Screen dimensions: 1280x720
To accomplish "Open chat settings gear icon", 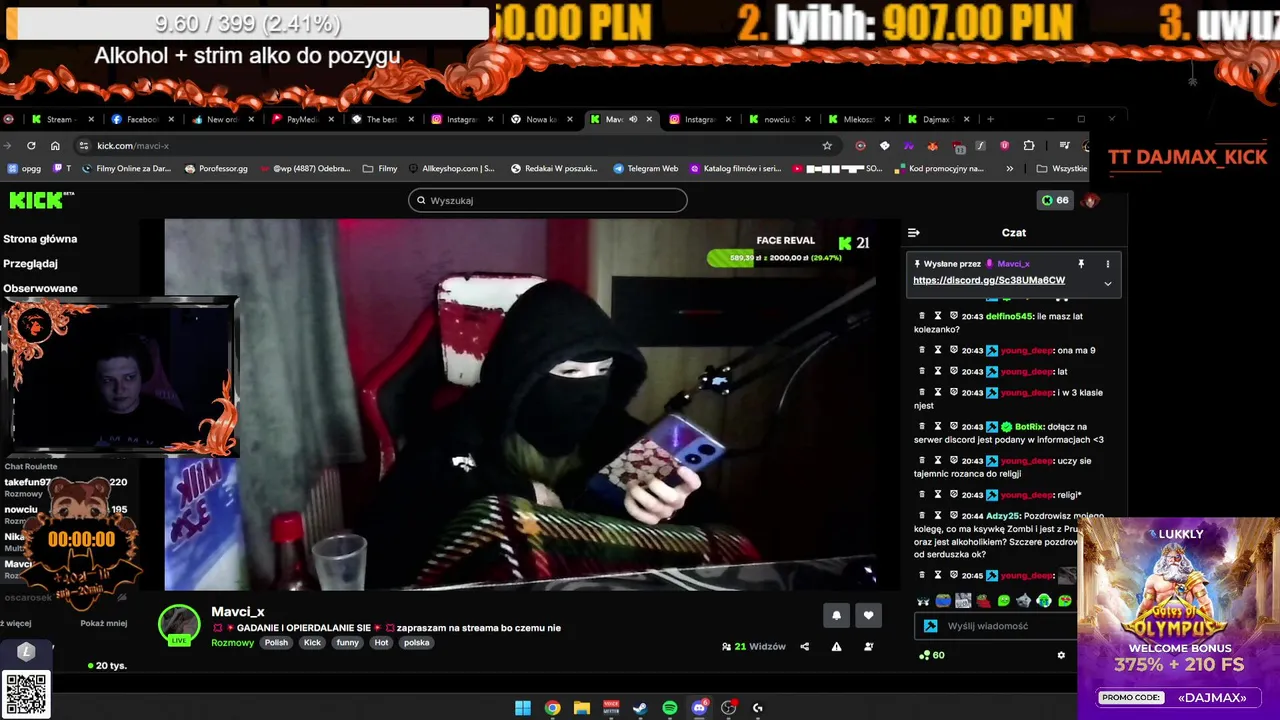I will point(1061,655).
